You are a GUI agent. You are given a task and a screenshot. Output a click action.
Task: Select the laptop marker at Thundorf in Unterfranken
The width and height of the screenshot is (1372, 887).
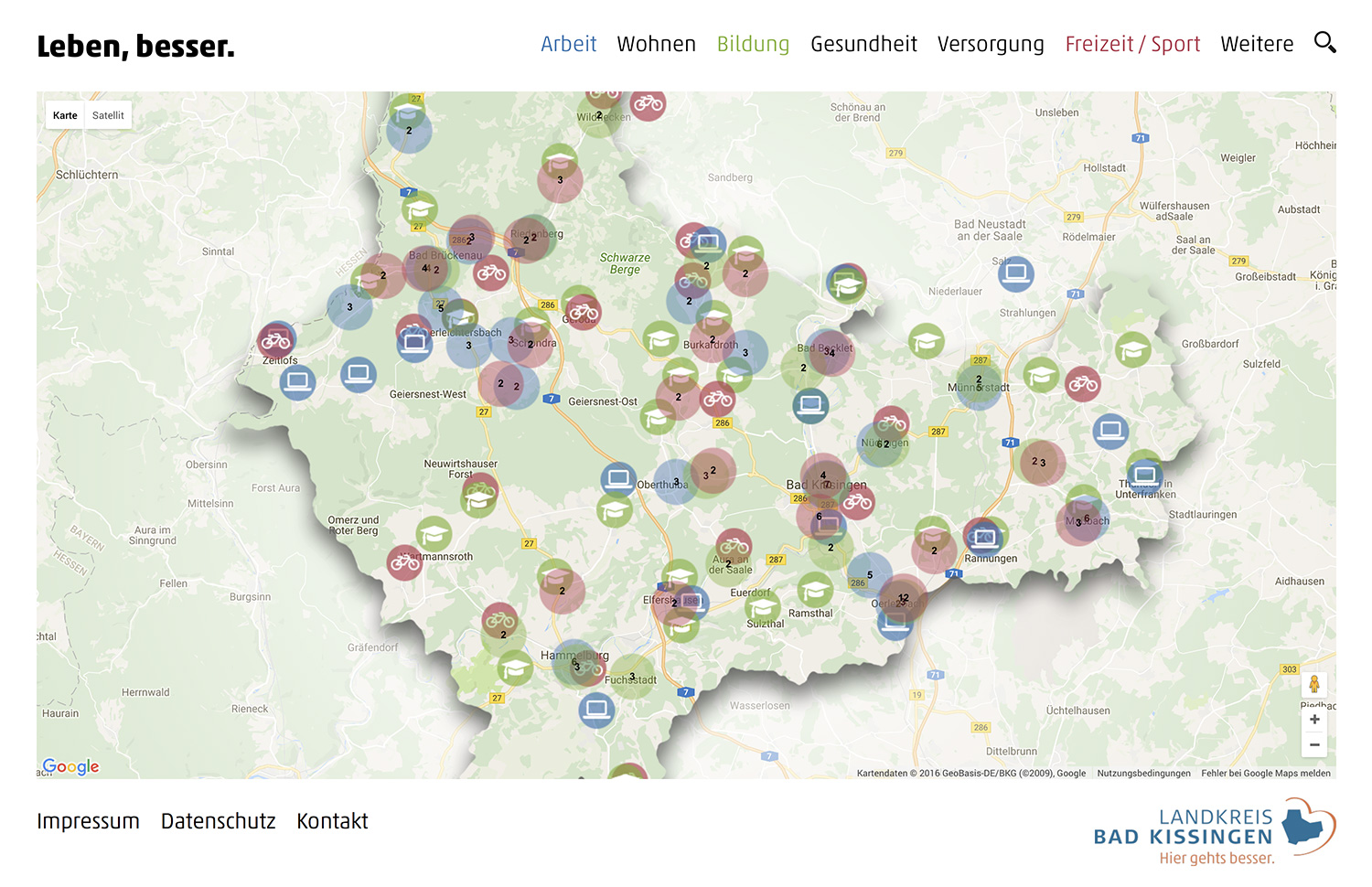click(x=1144, y=476)
